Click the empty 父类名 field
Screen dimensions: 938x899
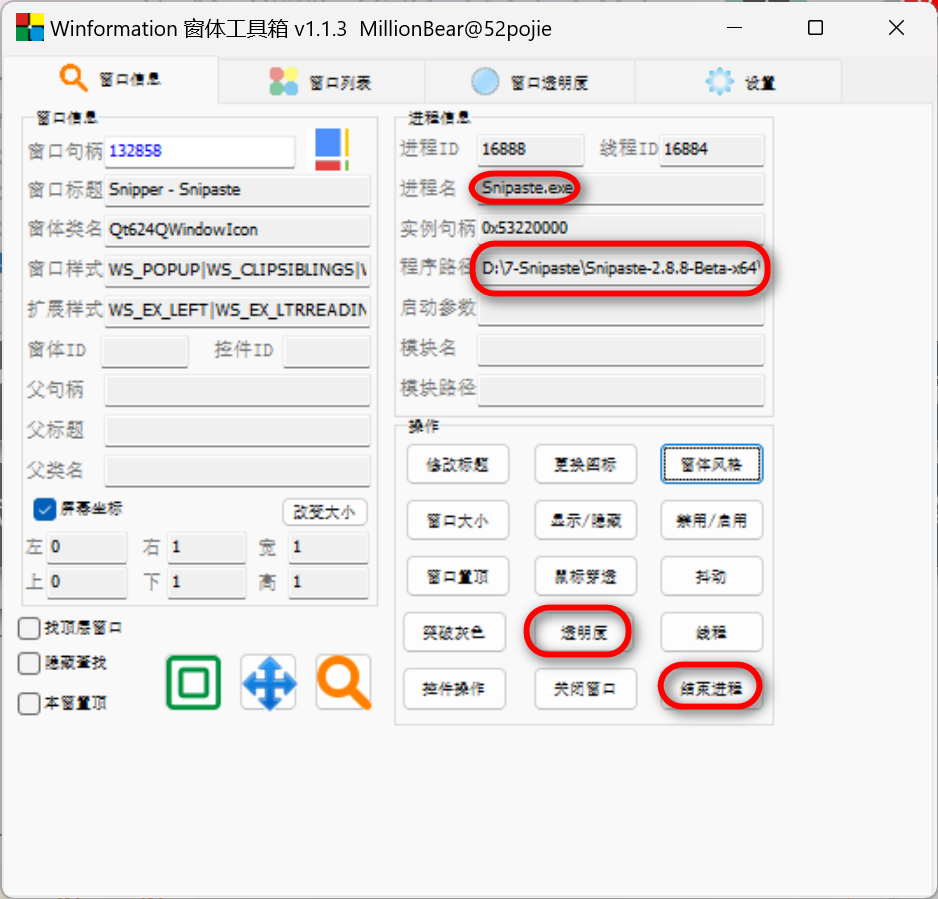click(237, 471)
